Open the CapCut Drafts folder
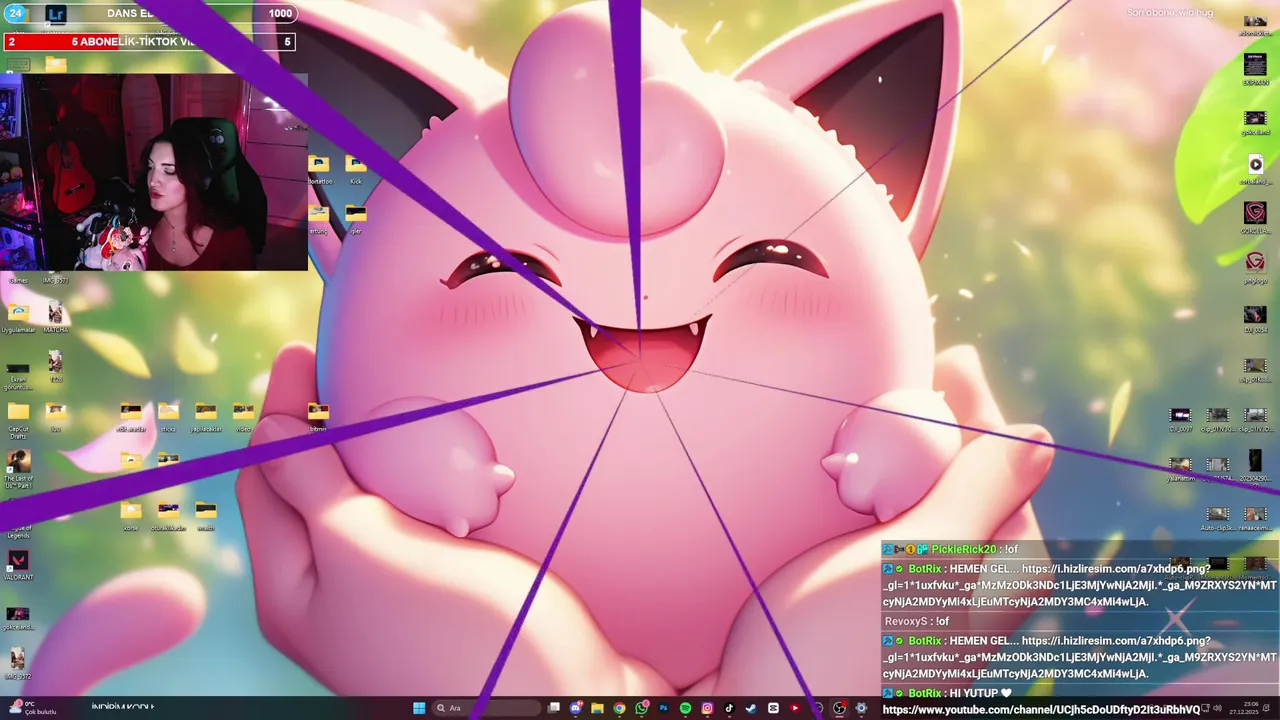The image size is (1280, 720). point(18,420)
